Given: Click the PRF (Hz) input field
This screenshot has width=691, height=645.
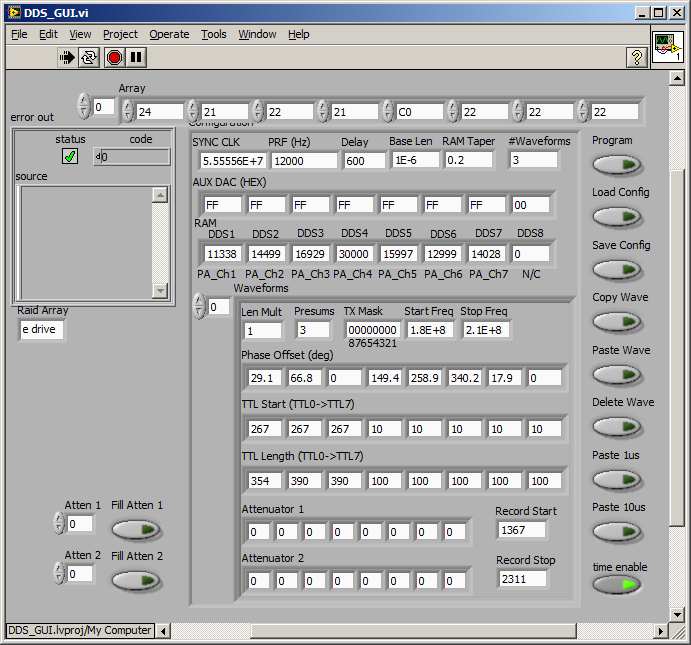Looking at the screenshot, I should [x=302, y=160].
